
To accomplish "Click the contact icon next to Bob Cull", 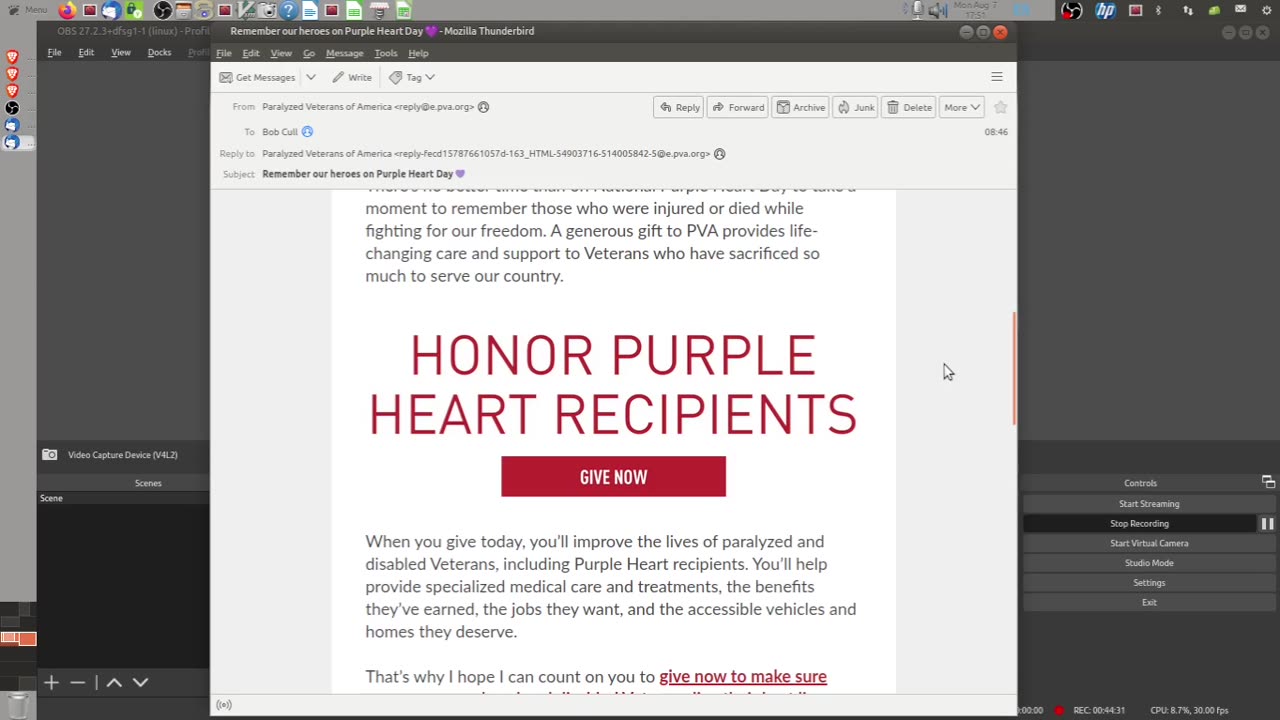I will pos(307,132).
